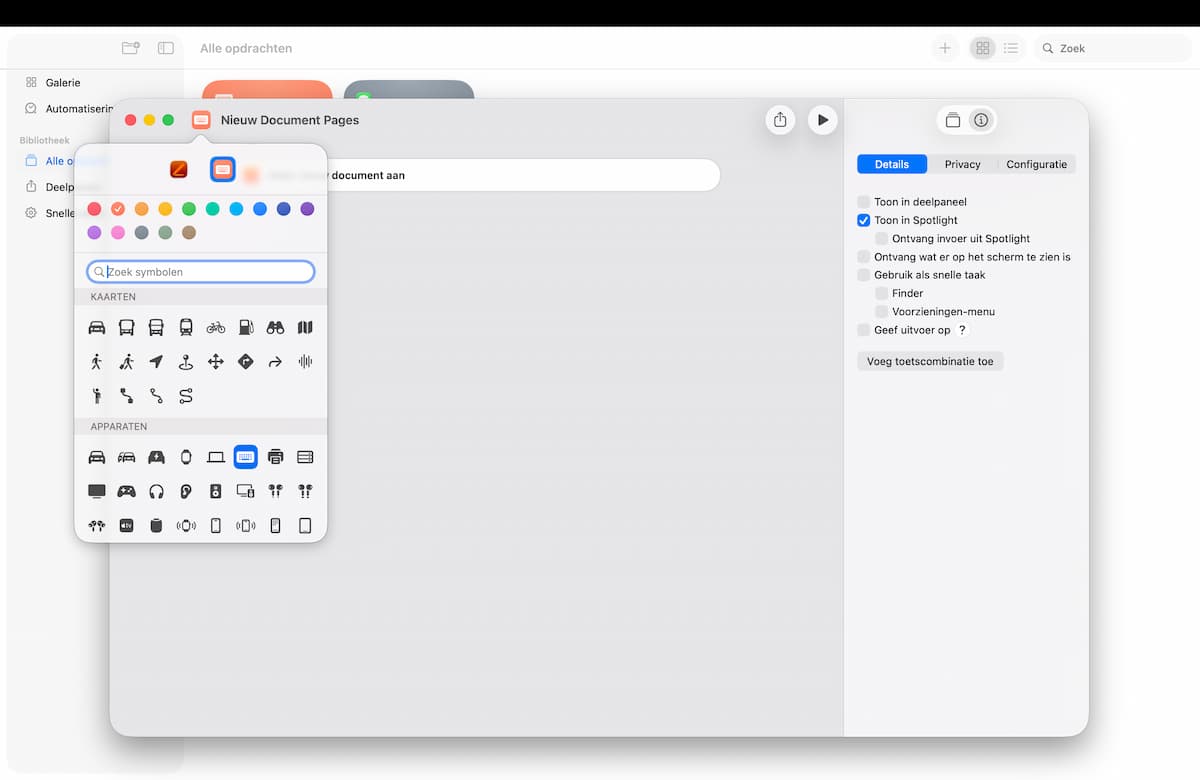Select the highlighted keyboard symbol in Apparaten
This screenshot has width=1200, height=780.
click(x=246, y=457)
